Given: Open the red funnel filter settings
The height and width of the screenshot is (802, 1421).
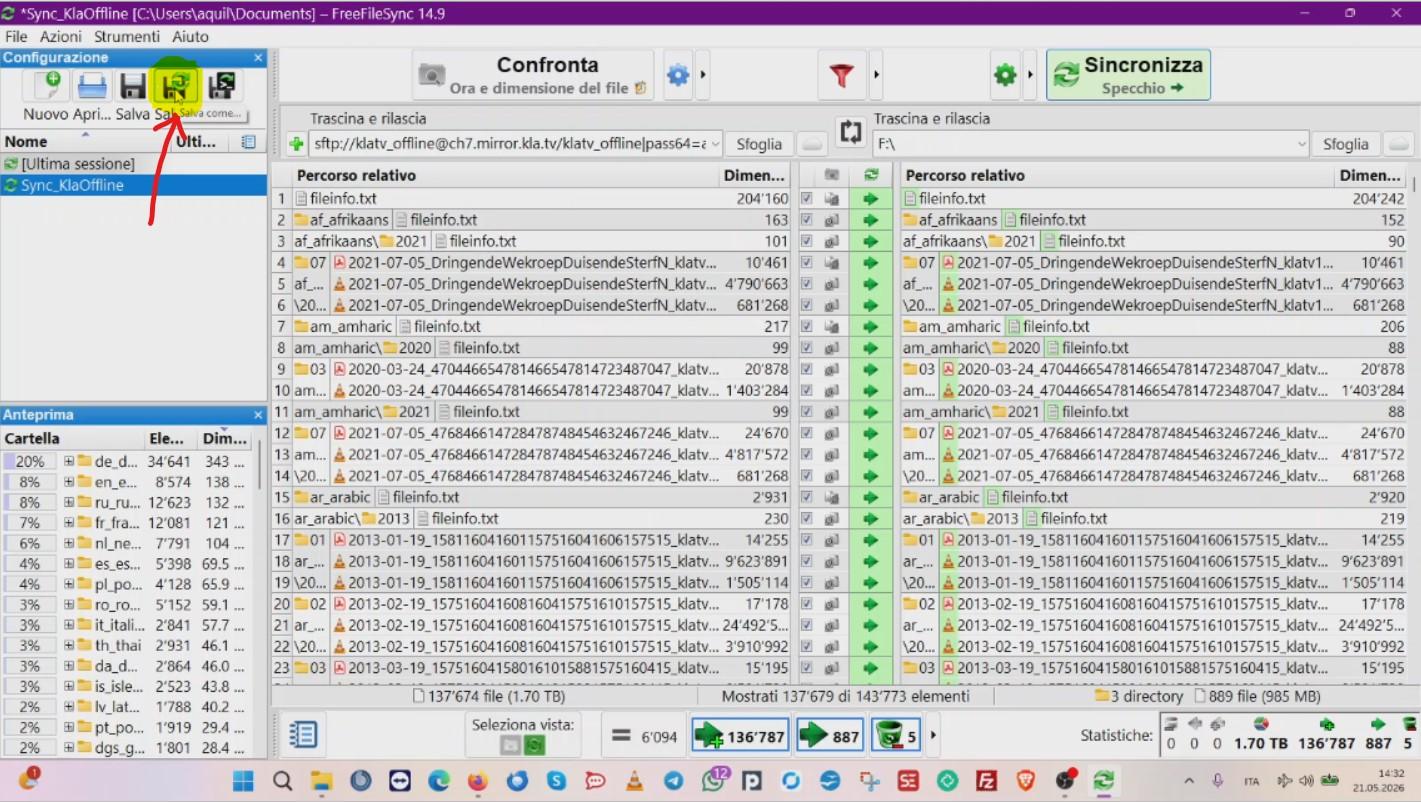Looking at the screenshot, I should pos(844,75).
